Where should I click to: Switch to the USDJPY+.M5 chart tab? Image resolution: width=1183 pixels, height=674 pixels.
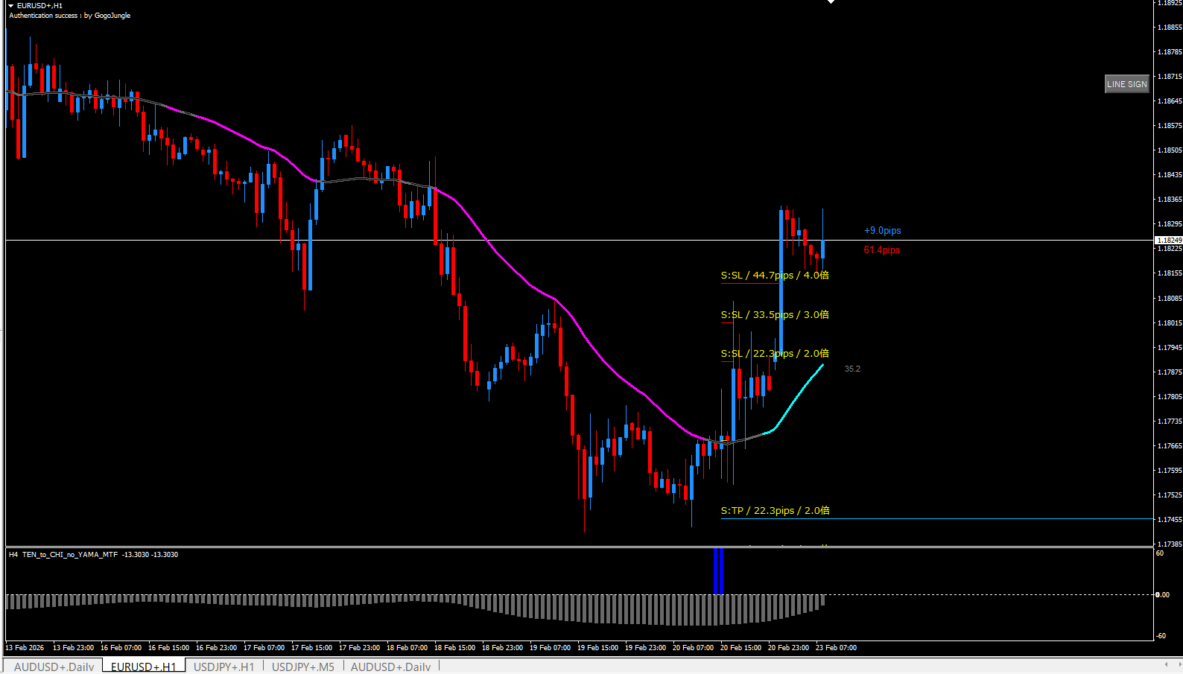[x=304, y=666]
